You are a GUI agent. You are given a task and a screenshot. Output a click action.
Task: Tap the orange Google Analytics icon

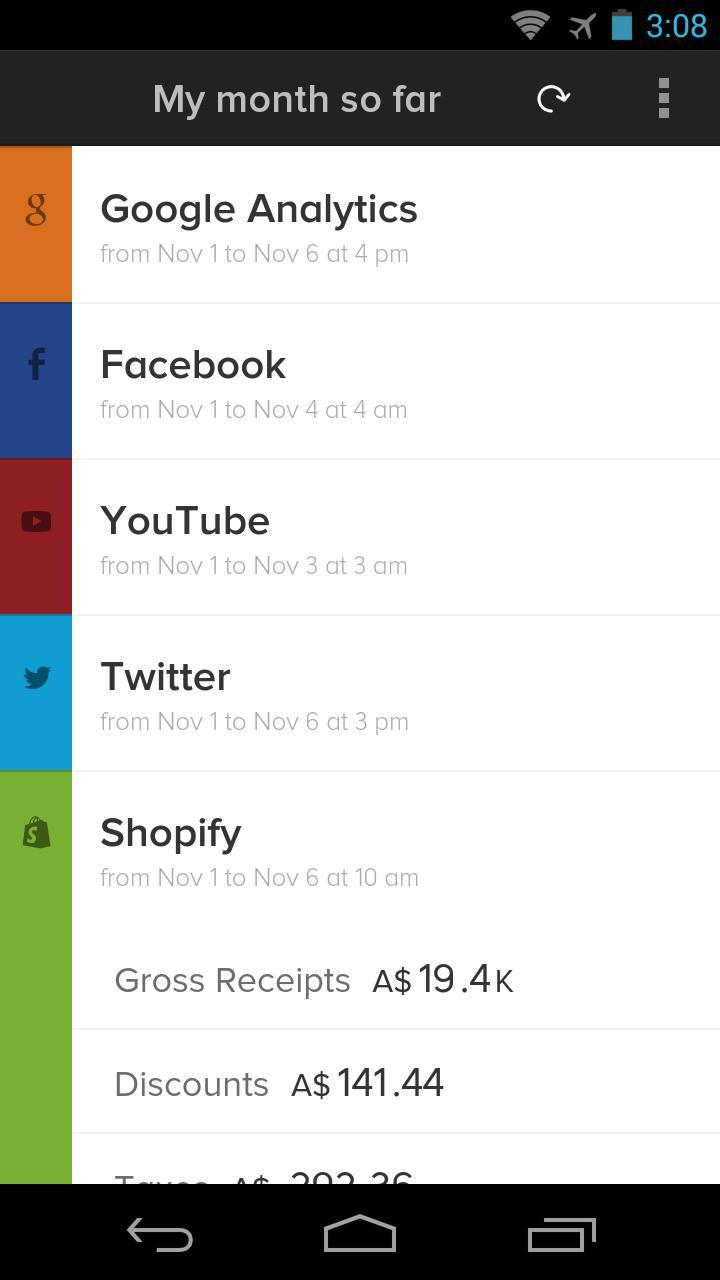(36, 210)
